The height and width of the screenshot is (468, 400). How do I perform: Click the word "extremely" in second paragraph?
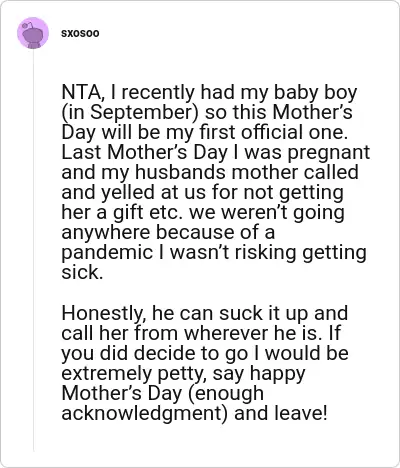click(106, 374)
